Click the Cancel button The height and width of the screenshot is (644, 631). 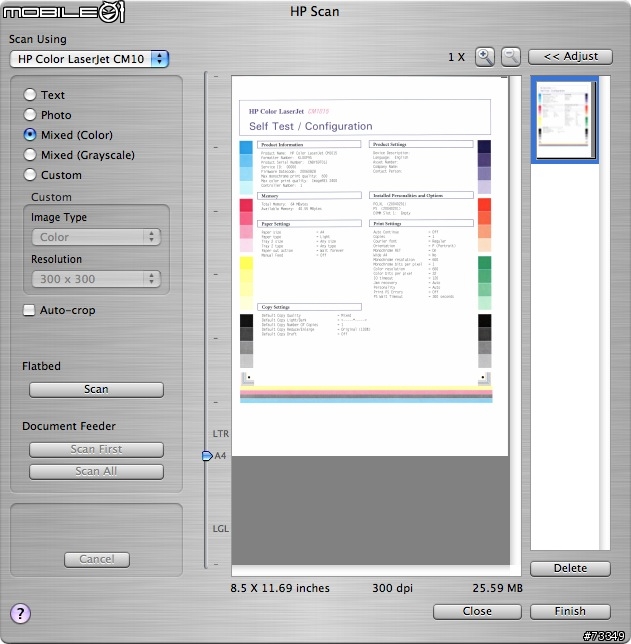coord(97,559)
